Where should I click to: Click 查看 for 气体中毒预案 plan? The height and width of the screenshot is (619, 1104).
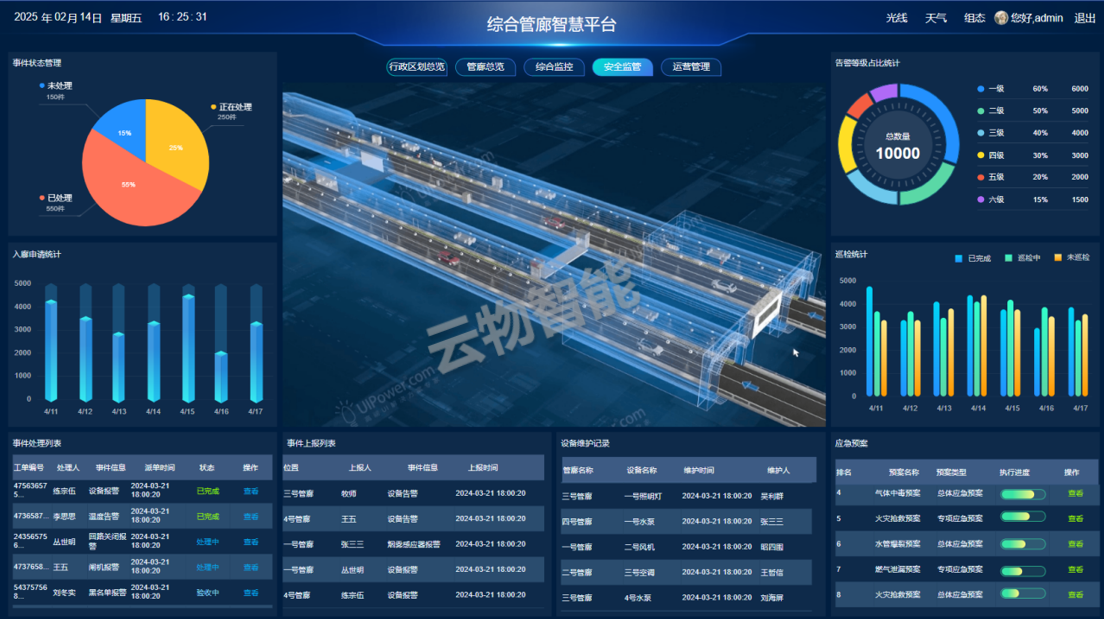click(x=1075, y=493)
